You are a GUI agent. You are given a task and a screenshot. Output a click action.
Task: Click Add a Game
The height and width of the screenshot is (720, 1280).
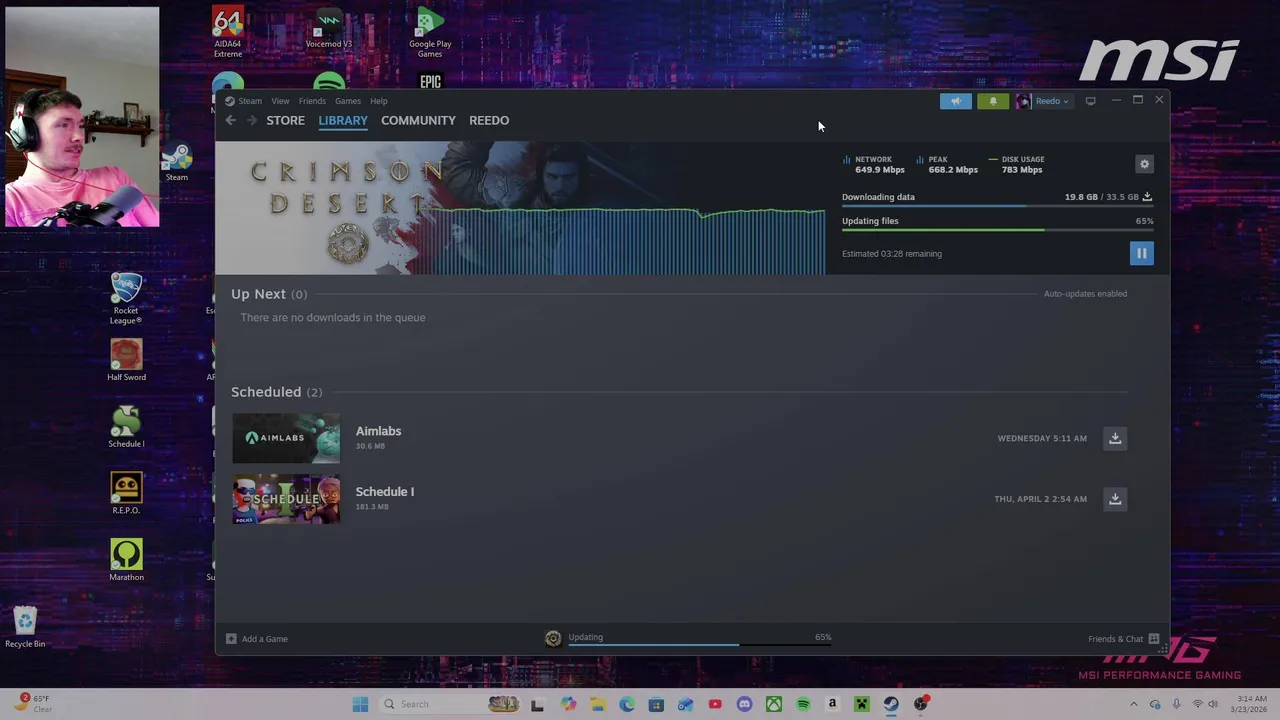257,639
